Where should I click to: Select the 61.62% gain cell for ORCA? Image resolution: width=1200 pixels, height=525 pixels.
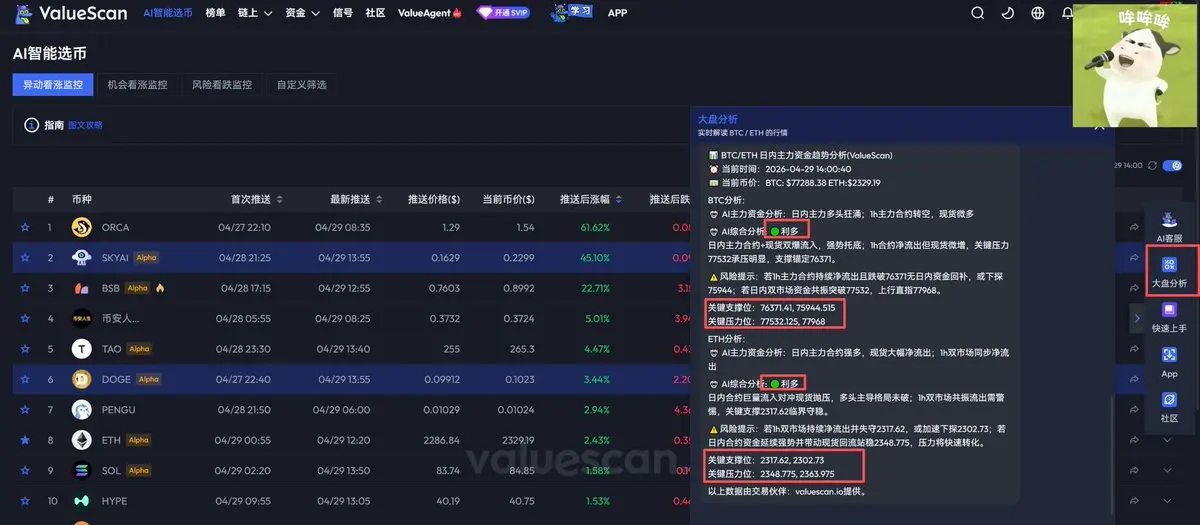click(x=594, y=228)
